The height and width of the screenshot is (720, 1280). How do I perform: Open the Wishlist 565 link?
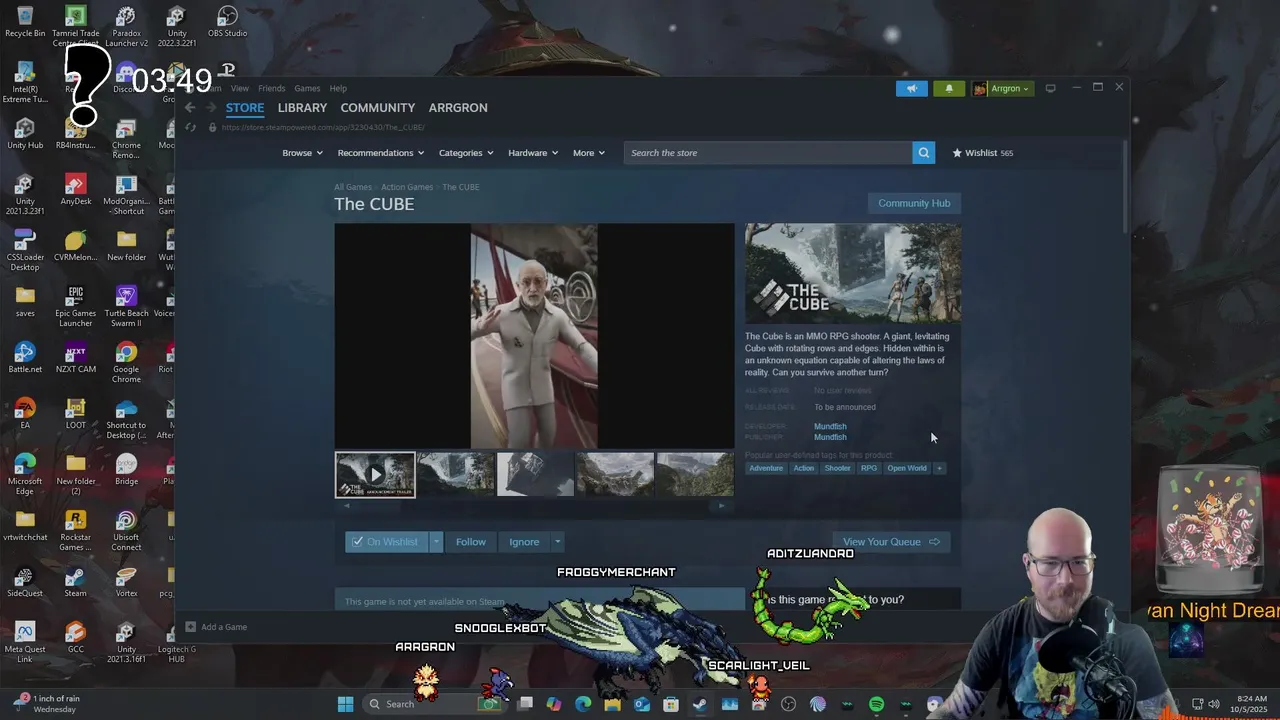tap(983, 153)
